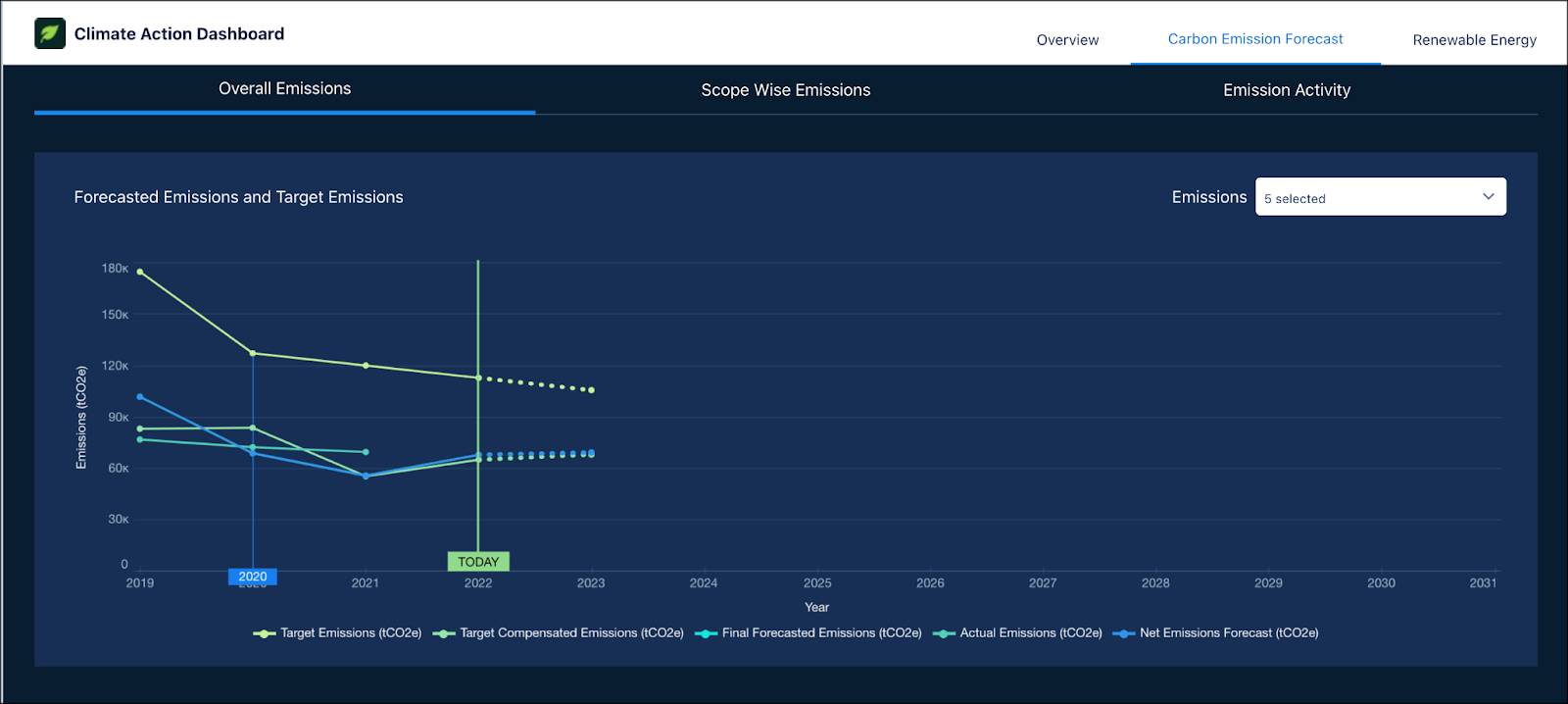Viewport: 1568px width, 704px height.
Task: Click the Net Emissions Forecast 2019 point
Action: (140, 397)
